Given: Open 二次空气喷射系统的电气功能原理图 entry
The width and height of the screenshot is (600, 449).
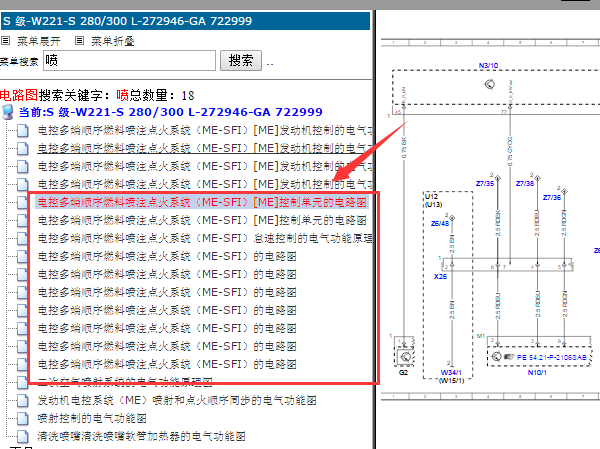Looking at the screenshot, I should (x=125, y=382).
